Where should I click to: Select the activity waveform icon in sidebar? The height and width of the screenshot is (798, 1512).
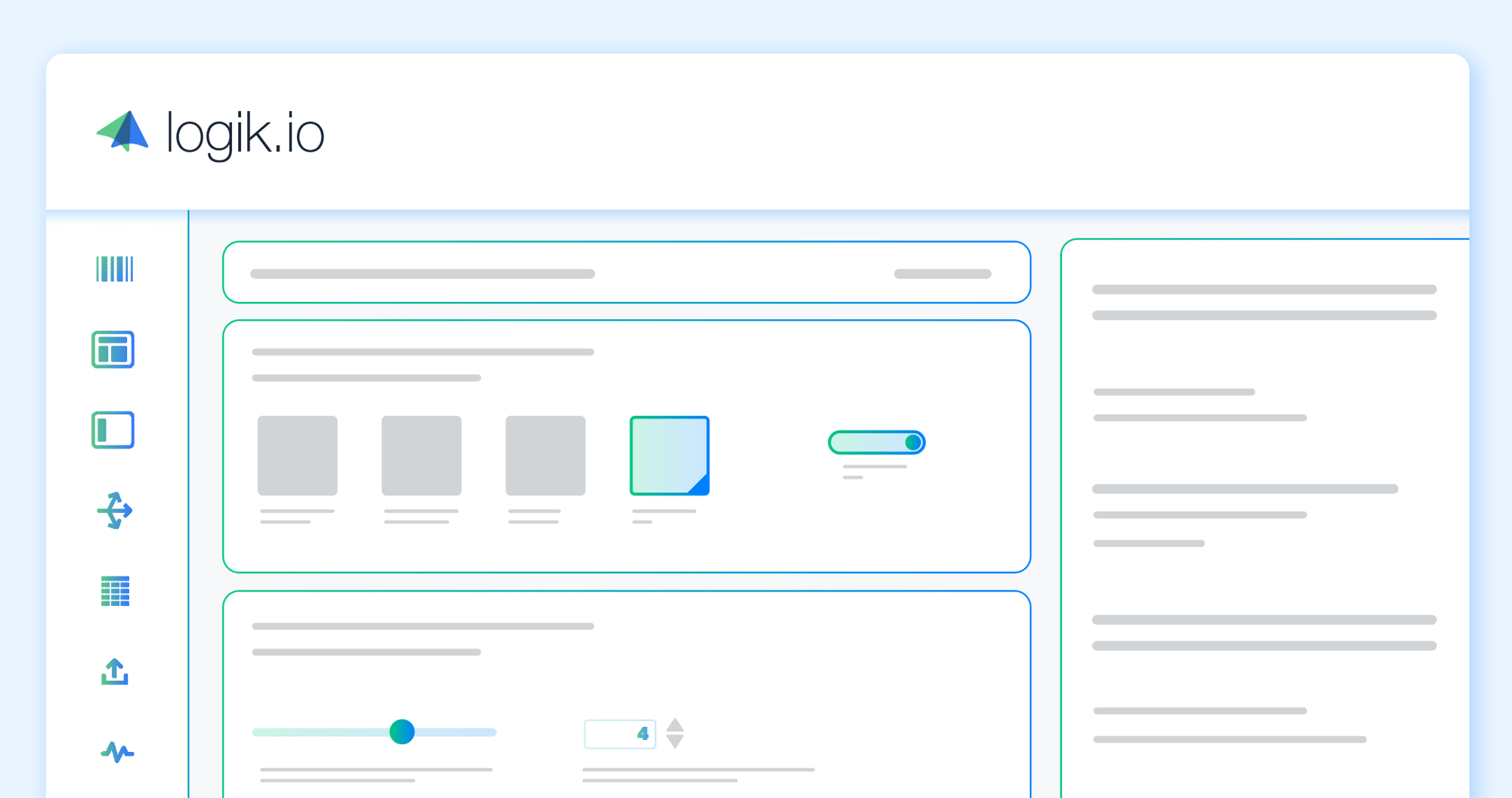[115, 753]
